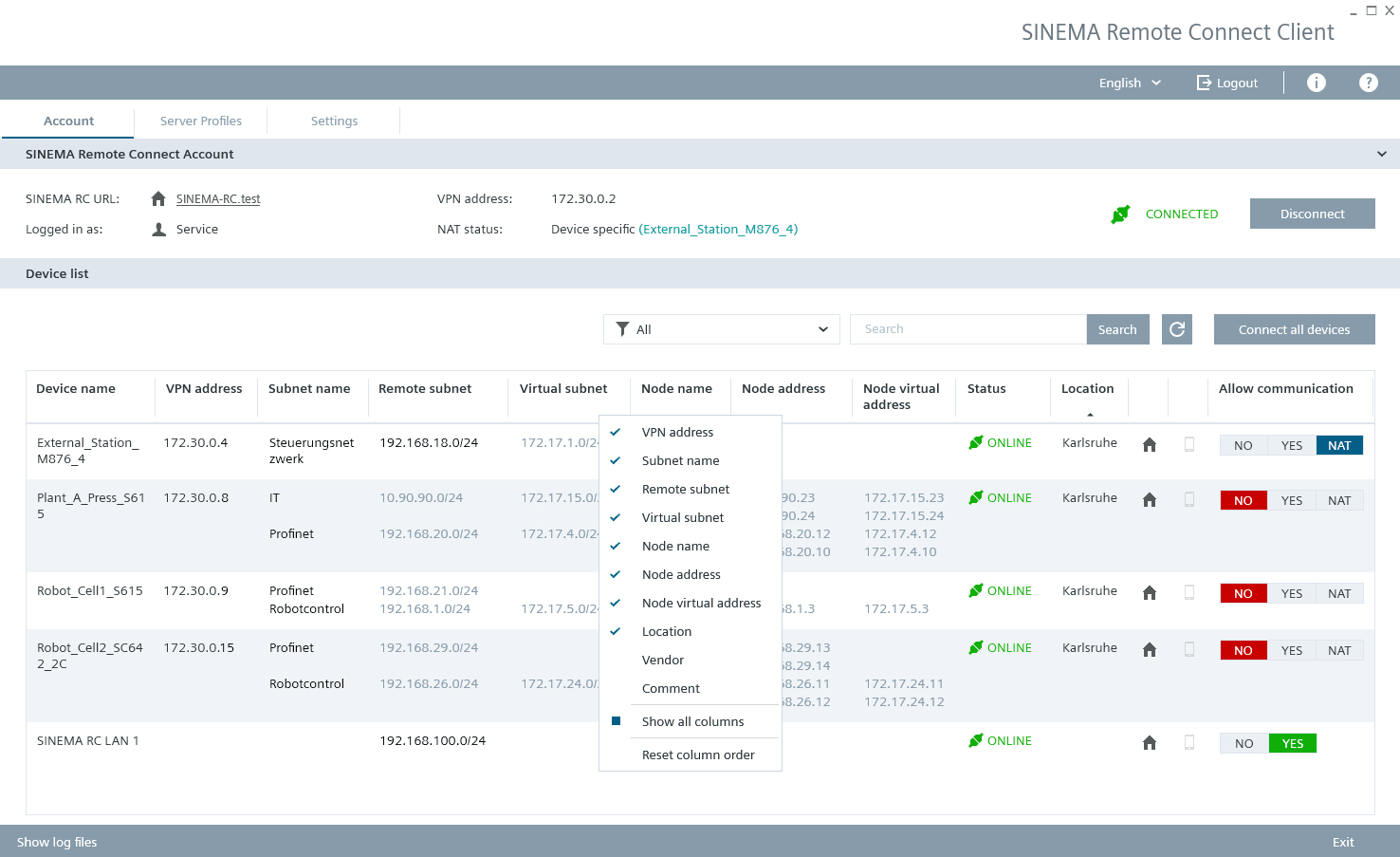Collapse the SINEMA Remote Connect Account section
This screenshot has height=857, width=1400.
click(1382, 154)
